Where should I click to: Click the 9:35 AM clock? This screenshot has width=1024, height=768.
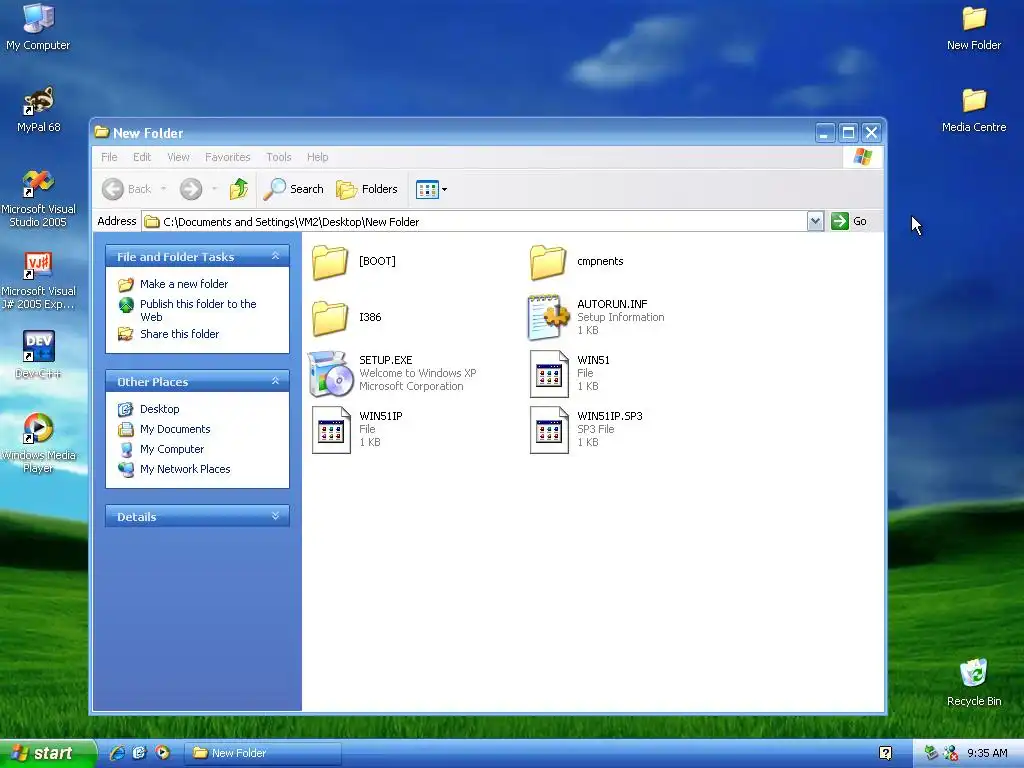[987, 753]
